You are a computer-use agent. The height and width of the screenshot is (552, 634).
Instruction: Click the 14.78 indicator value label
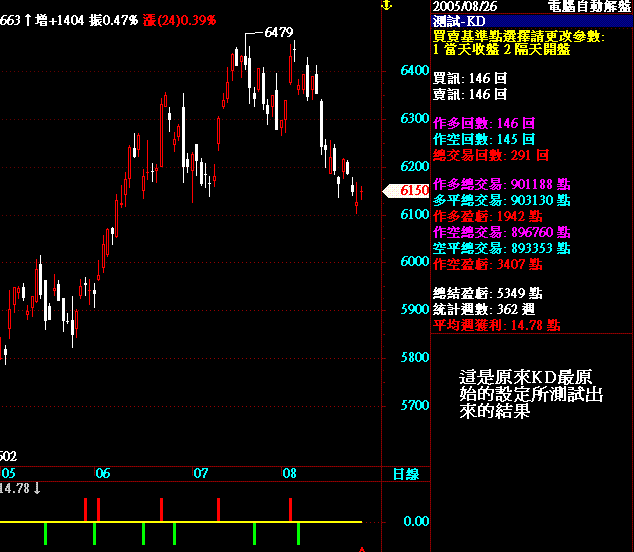click(x=15, y=489)
